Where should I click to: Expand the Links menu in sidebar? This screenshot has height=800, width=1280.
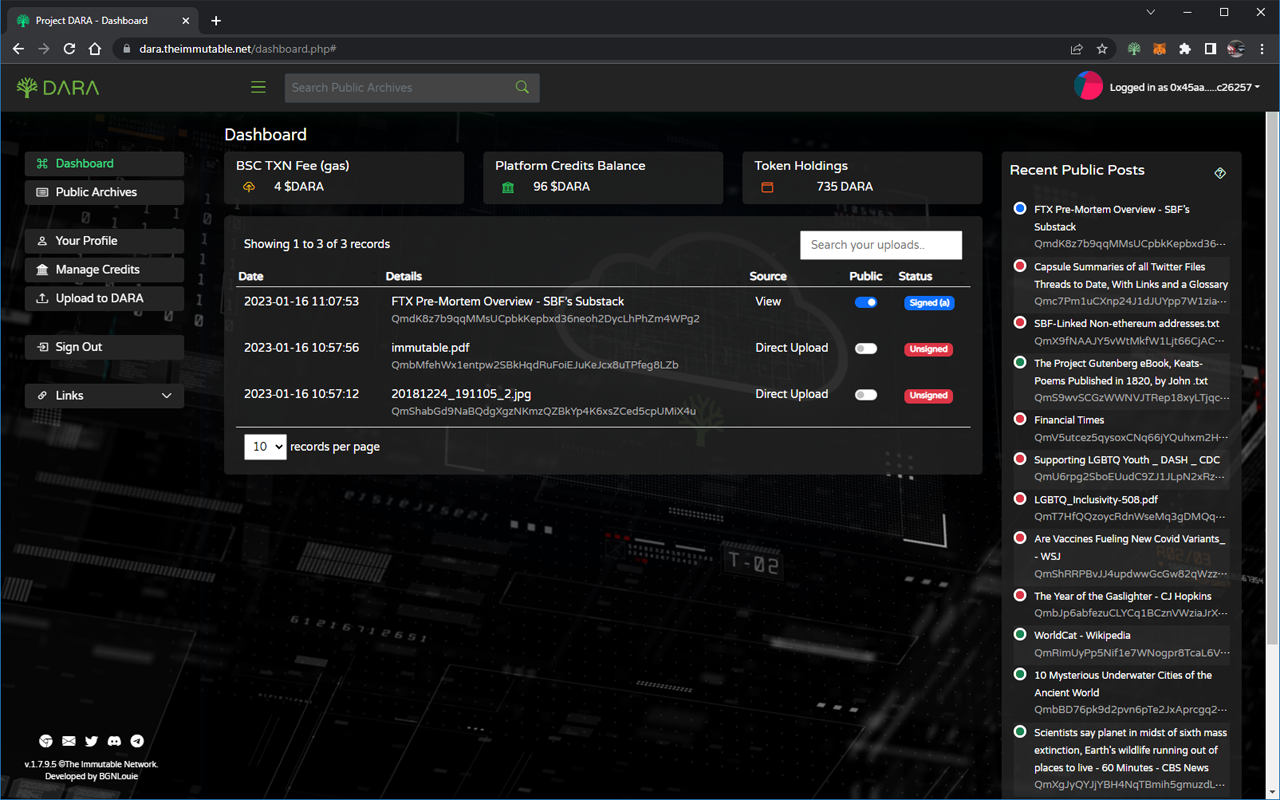click(104, 396)
